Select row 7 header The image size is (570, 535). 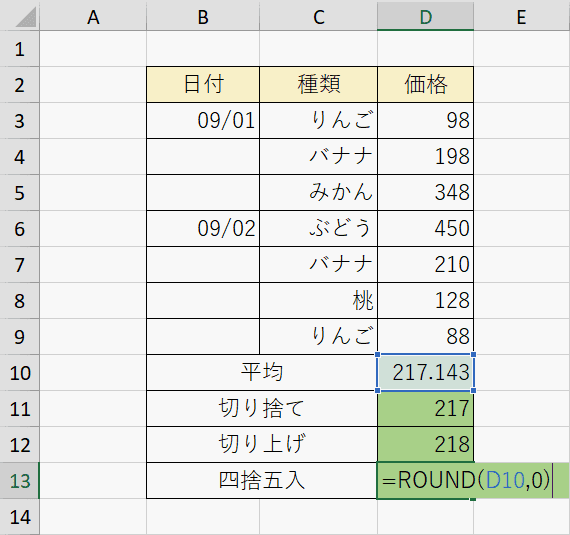coord(20,265)
